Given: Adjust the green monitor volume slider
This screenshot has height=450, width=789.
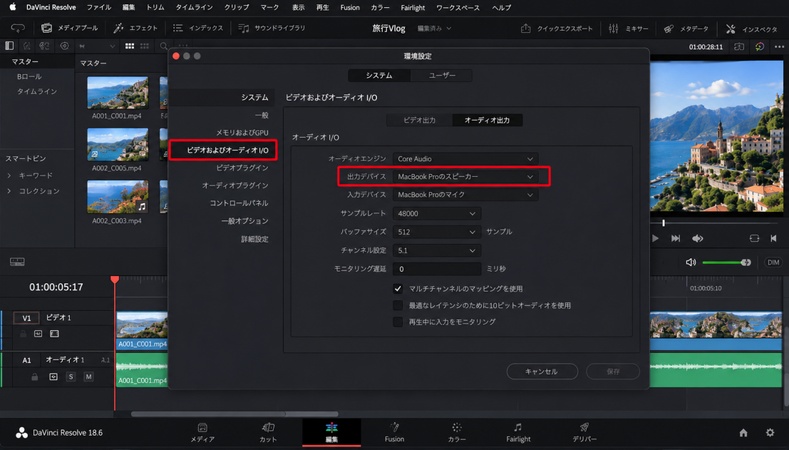Looking at the screenshot, I should (x=726, y=262).
